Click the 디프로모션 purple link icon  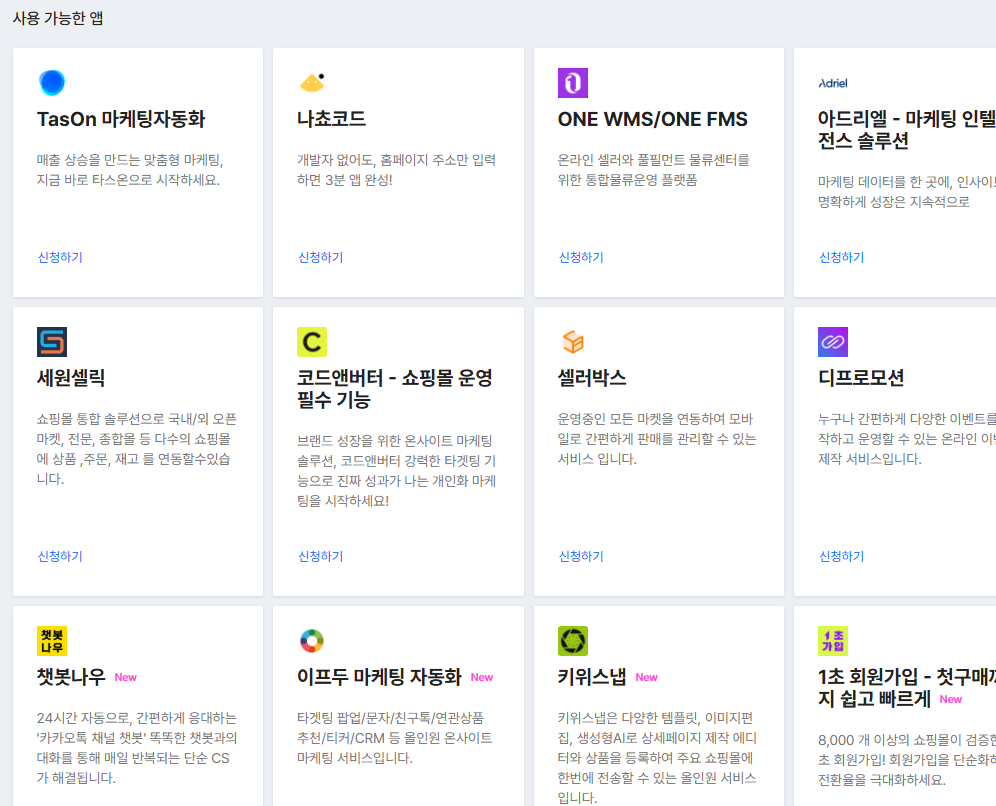point(833,342)
